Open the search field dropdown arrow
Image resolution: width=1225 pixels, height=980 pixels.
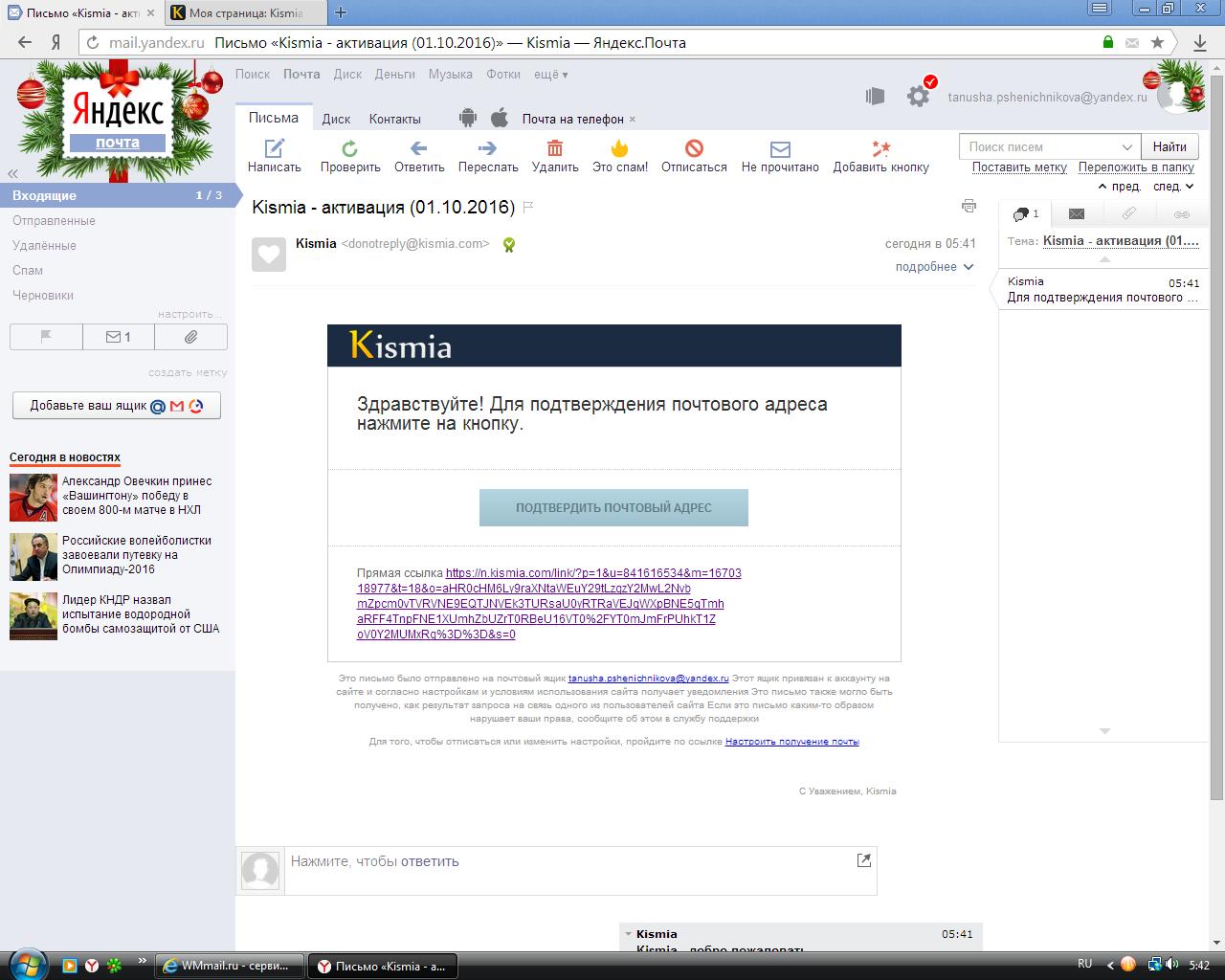pos(1127,146)
